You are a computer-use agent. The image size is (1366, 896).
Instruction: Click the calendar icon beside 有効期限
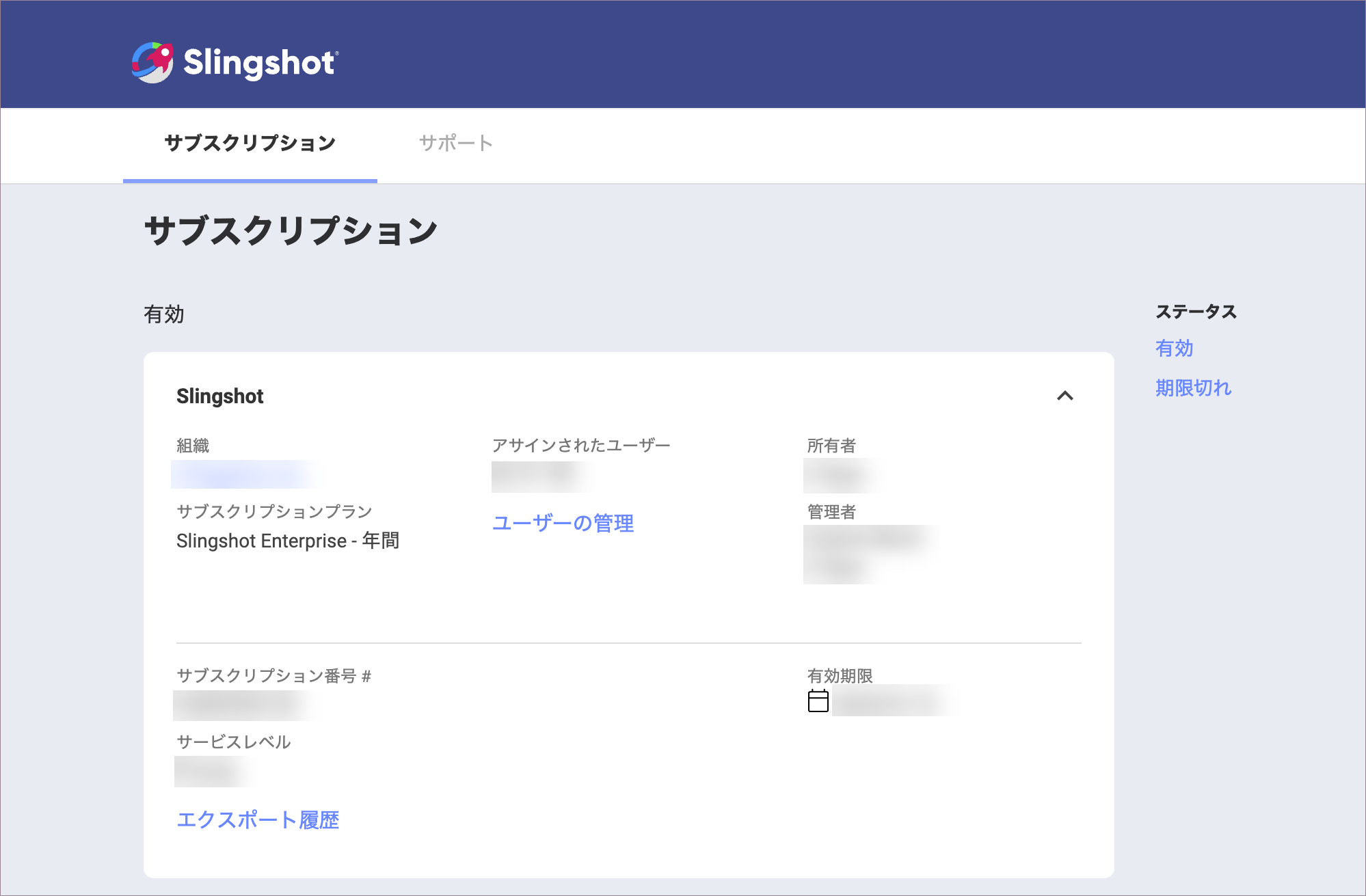coord(818,701)
